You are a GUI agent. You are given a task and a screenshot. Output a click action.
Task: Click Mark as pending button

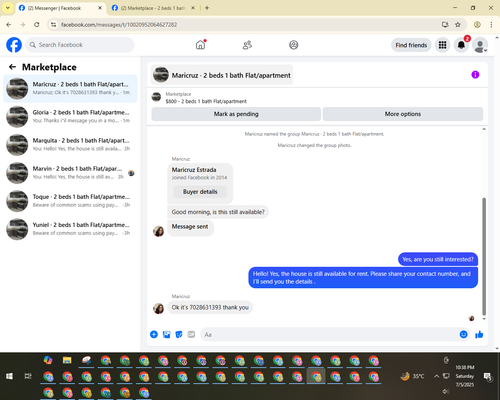point(236,114)
